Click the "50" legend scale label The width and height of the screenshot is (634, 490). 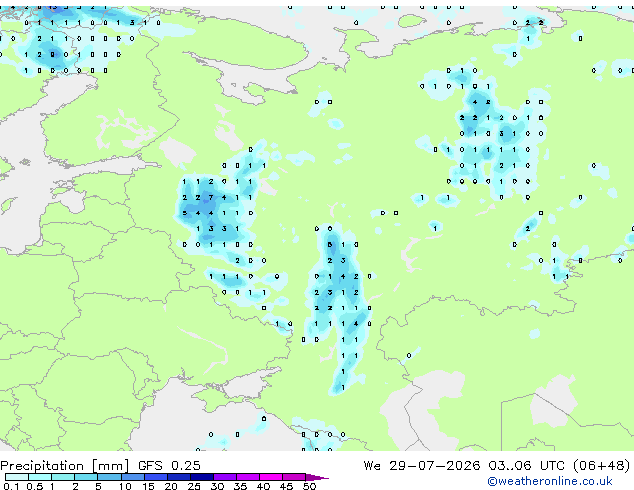coord(309,486)
